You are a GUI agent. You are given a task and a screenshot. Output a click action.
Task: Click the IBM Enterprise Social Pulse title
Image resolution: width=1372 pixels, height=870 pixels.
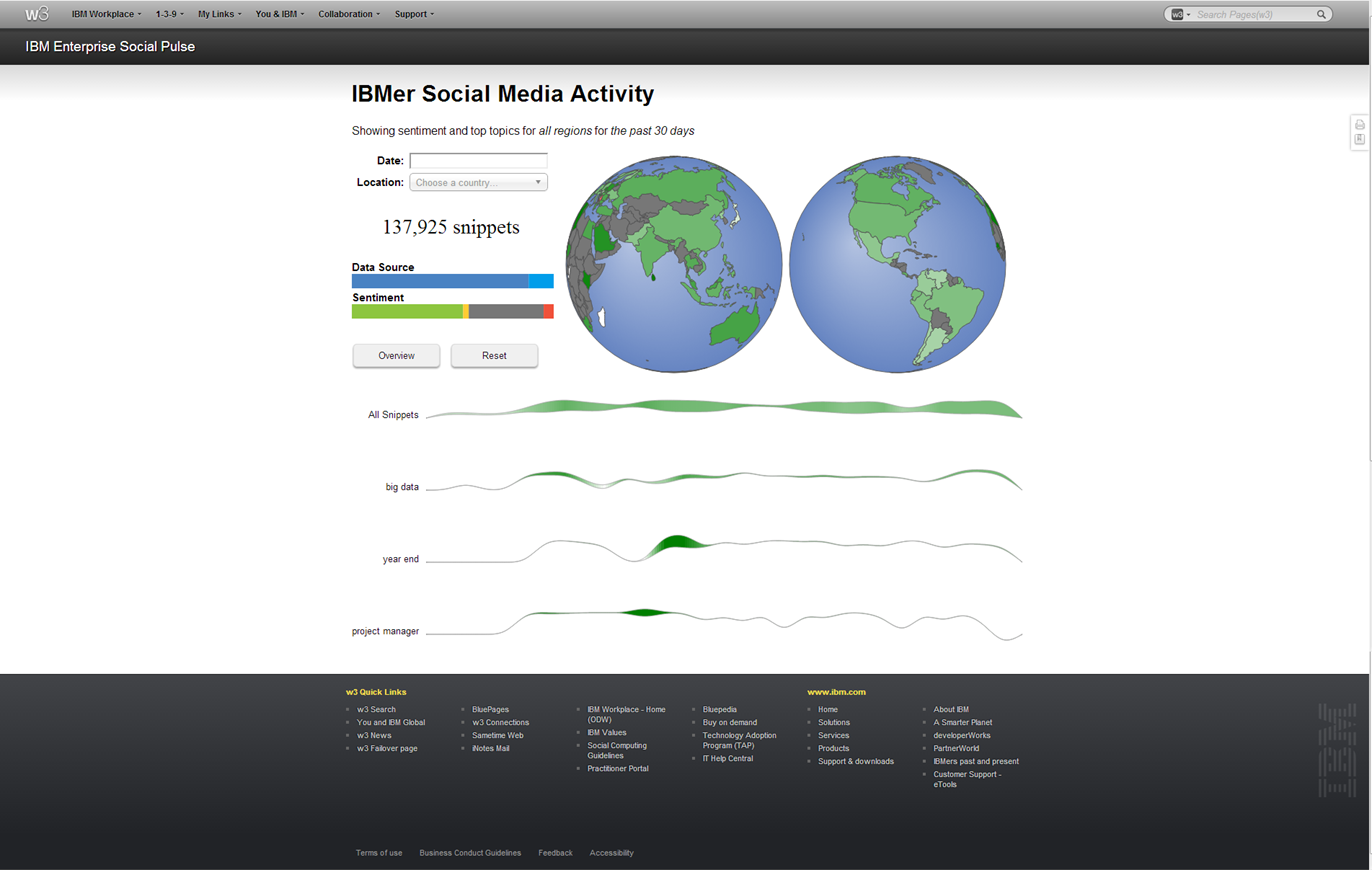(110, 46)
